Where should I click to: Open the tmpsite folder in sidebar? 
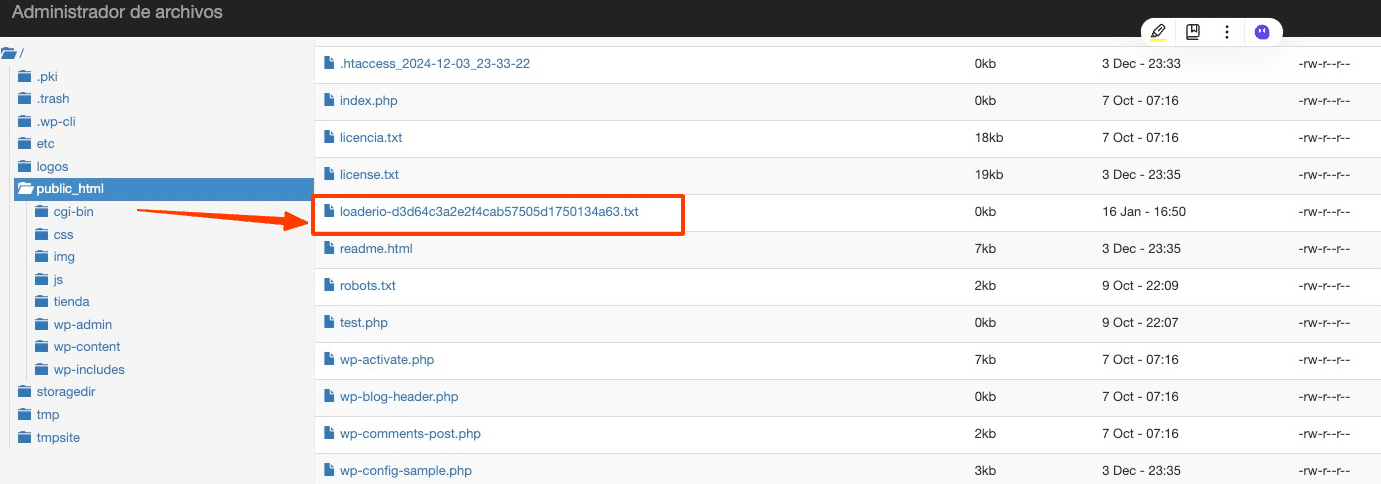pos(56,437)
